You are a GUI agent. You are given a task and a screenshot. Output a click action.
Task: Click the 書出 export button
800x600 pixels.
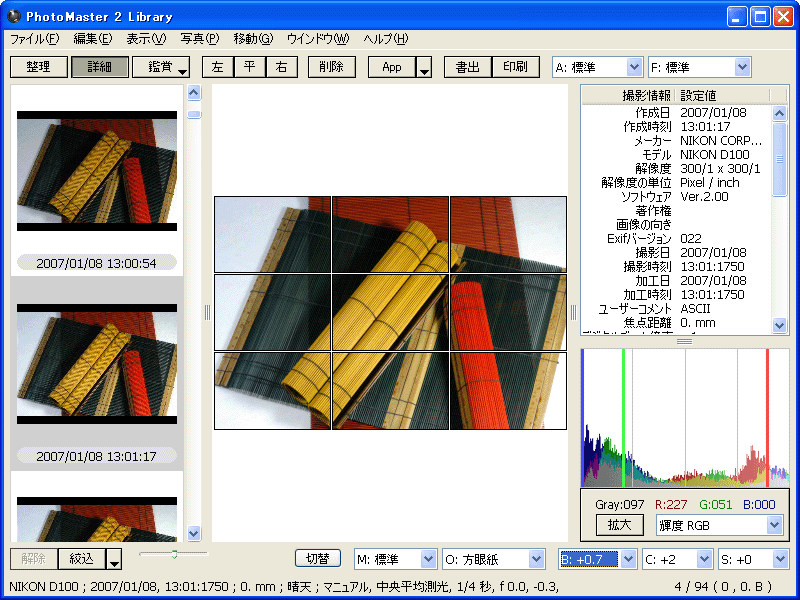[x=468, y=67]
